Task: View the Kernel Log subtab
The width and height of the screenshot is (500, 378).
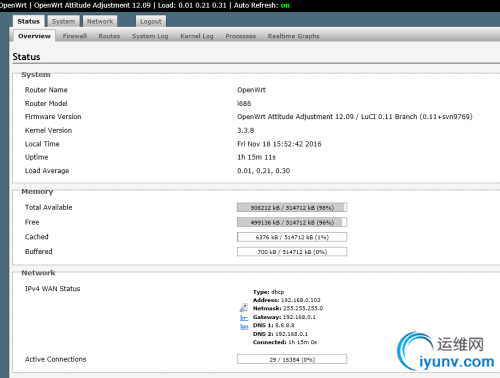Action: 197,36
